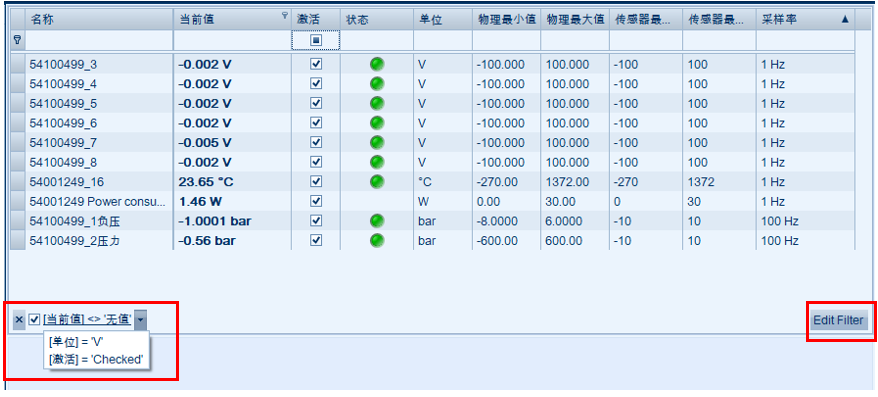
Task: Click the -0.56 bar current value
Action: 207,241
